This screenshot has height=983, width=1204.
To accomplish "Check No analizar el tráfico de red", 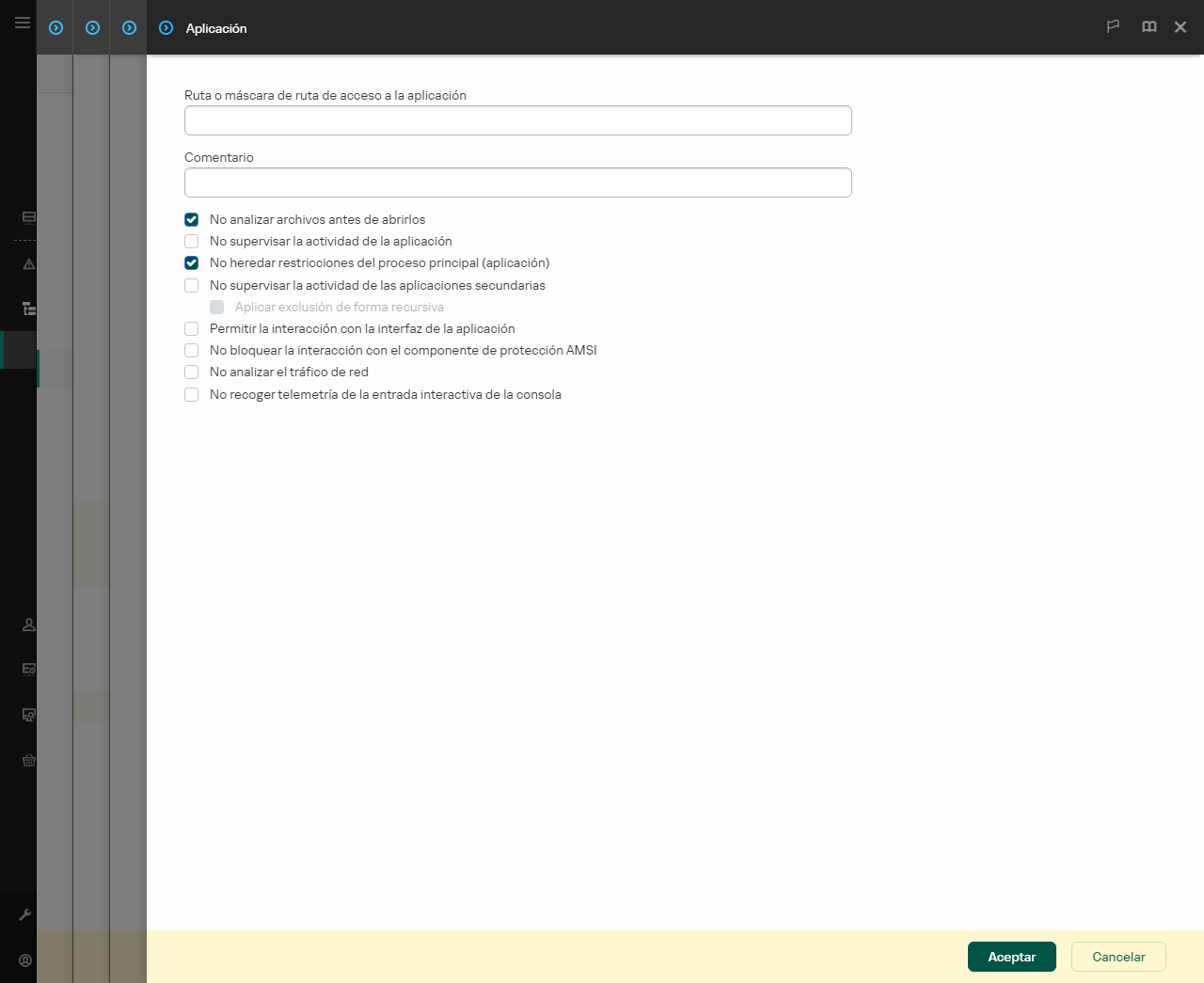I will pos(192,372).
